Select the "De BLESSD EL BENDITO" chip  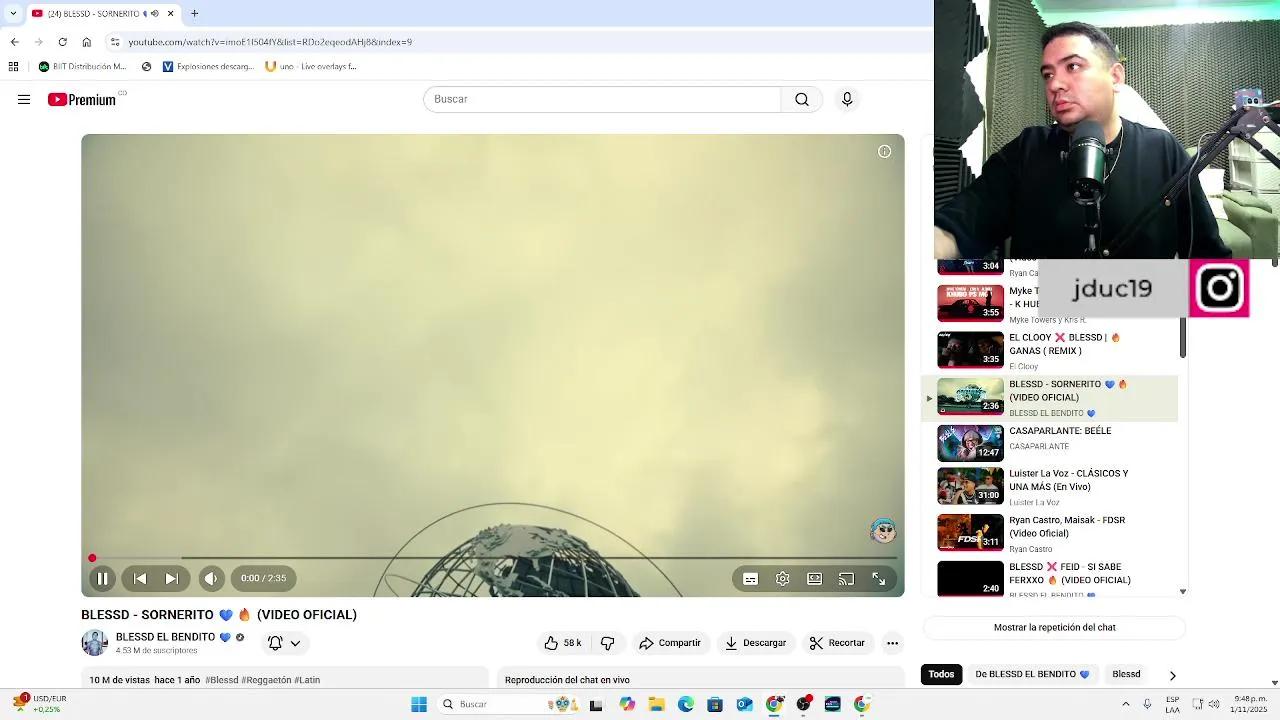(x=1032, y=674)
